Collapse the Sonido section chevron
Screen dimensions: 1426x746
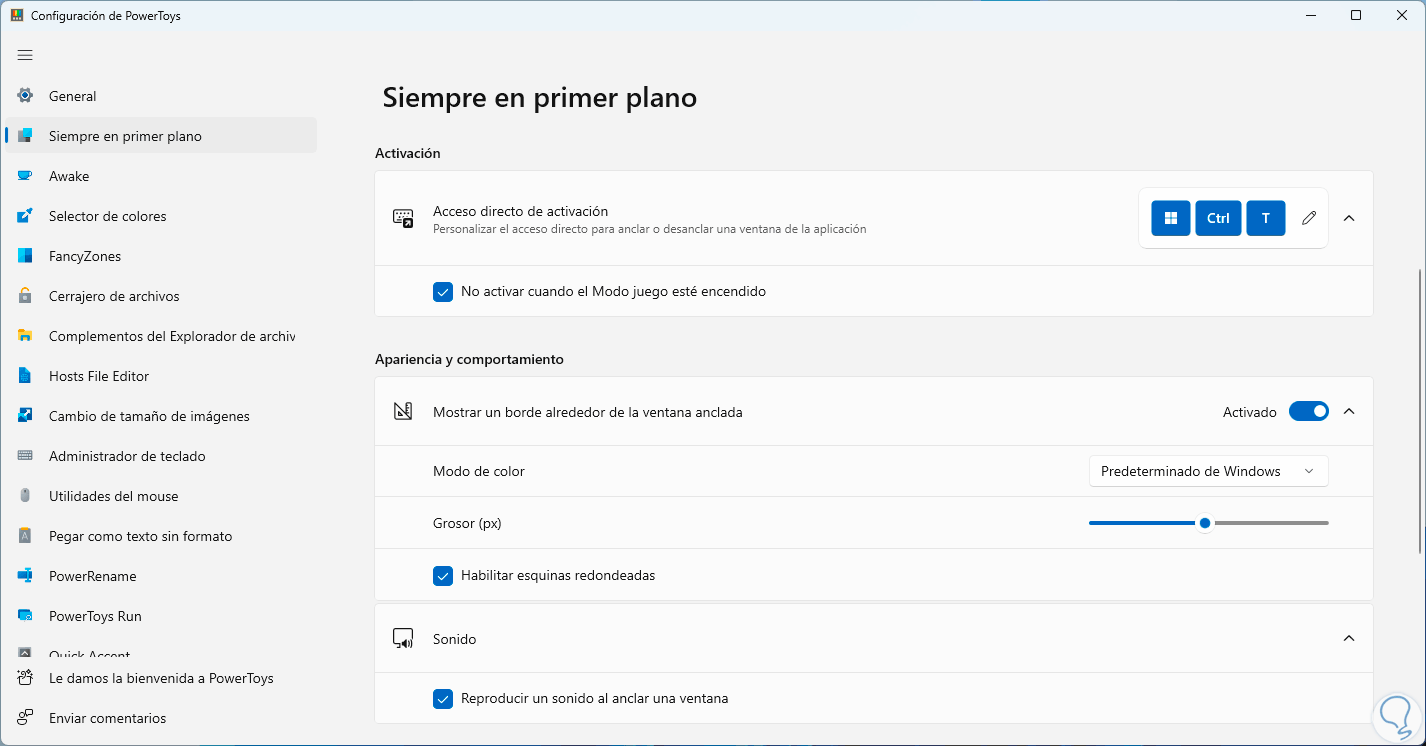click(x=1349, y=638)
